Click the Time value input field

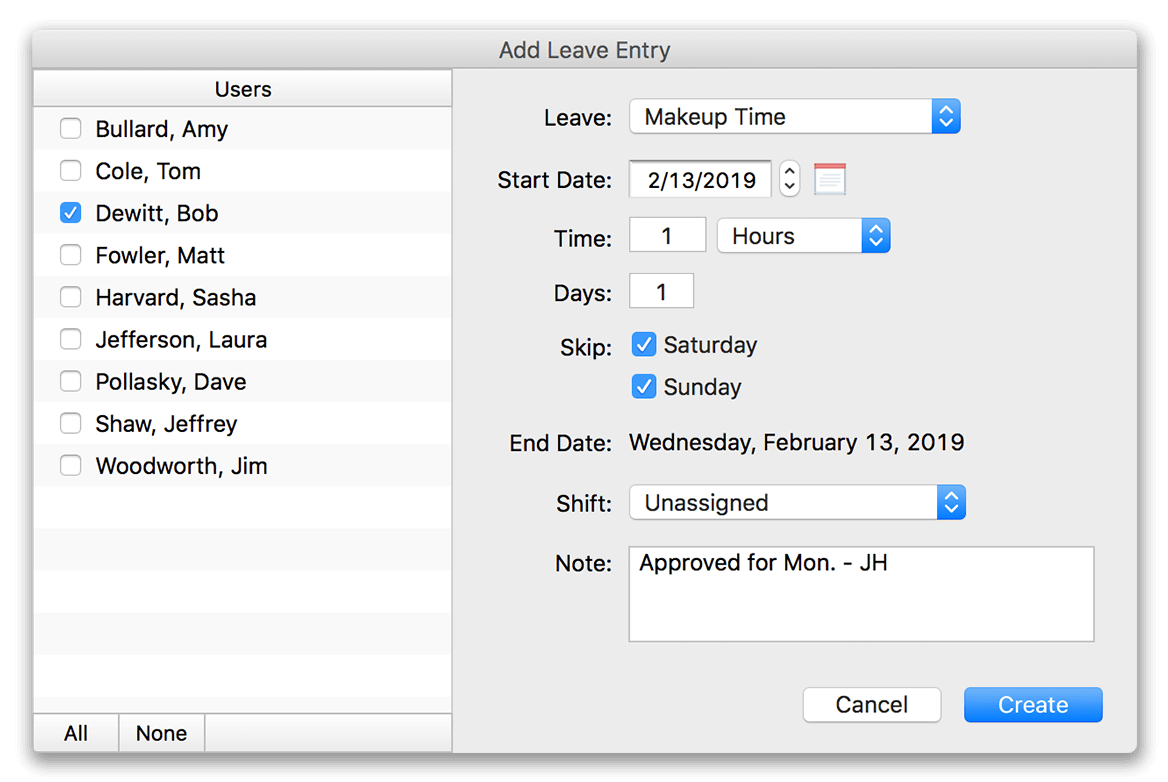click(x=667, y=234)
